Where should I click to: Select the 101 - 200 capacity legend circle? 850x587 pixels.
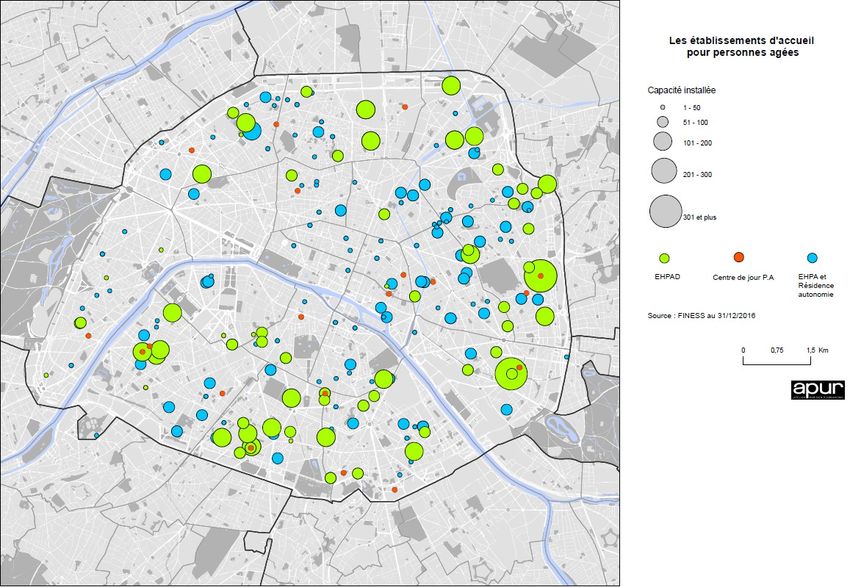(x=661, y=143)
